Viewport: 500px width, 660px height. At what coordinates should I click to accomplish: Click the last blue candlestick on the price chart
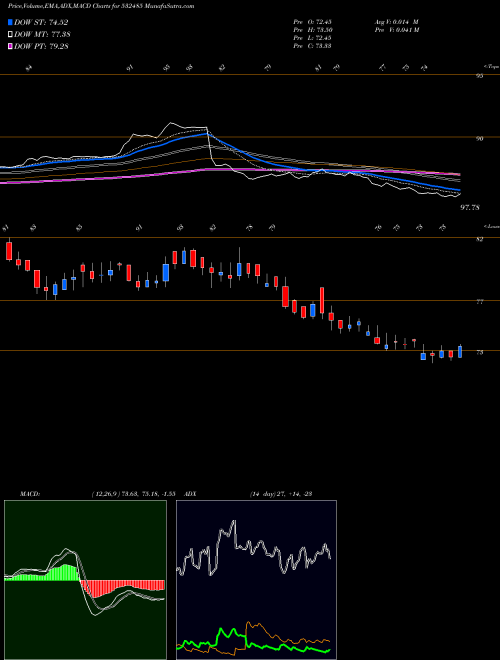[x=460, y=351]
